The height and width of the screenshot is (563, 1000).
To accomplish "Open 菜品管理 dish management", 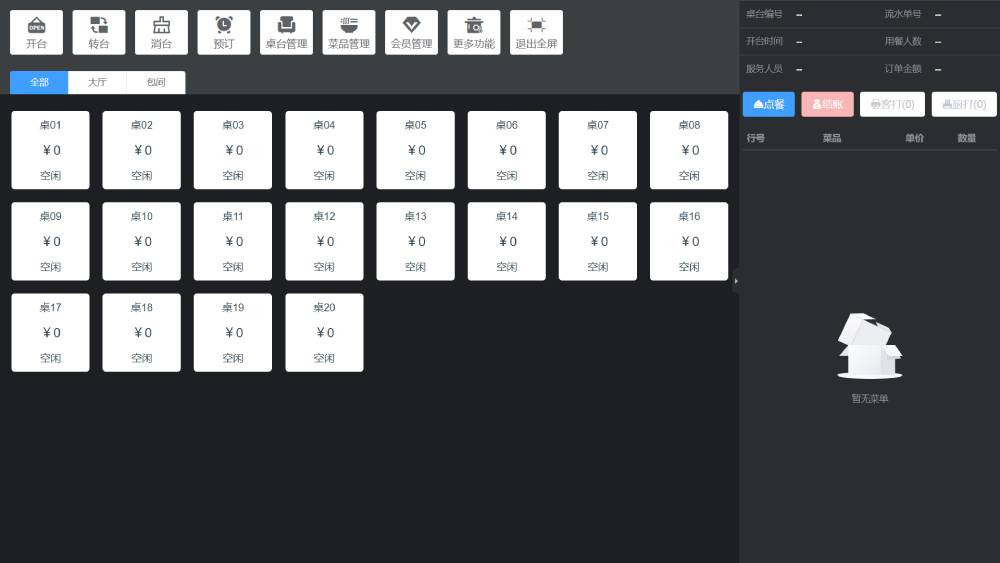I will click(x=349, y=33).
